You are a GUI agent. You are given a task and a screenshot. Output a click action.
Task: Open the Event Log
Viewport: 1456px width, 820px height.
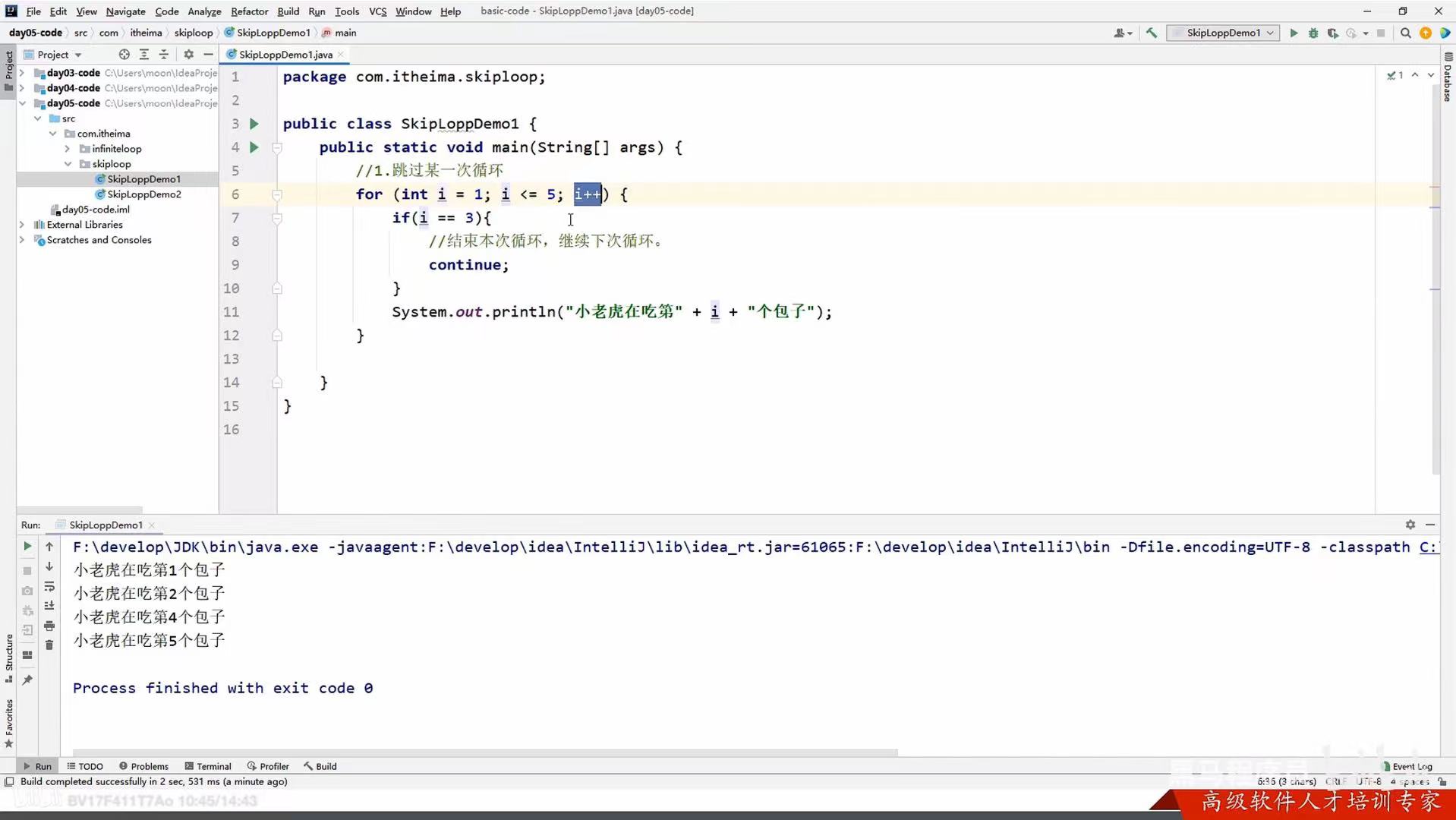tap(1410, 766)
